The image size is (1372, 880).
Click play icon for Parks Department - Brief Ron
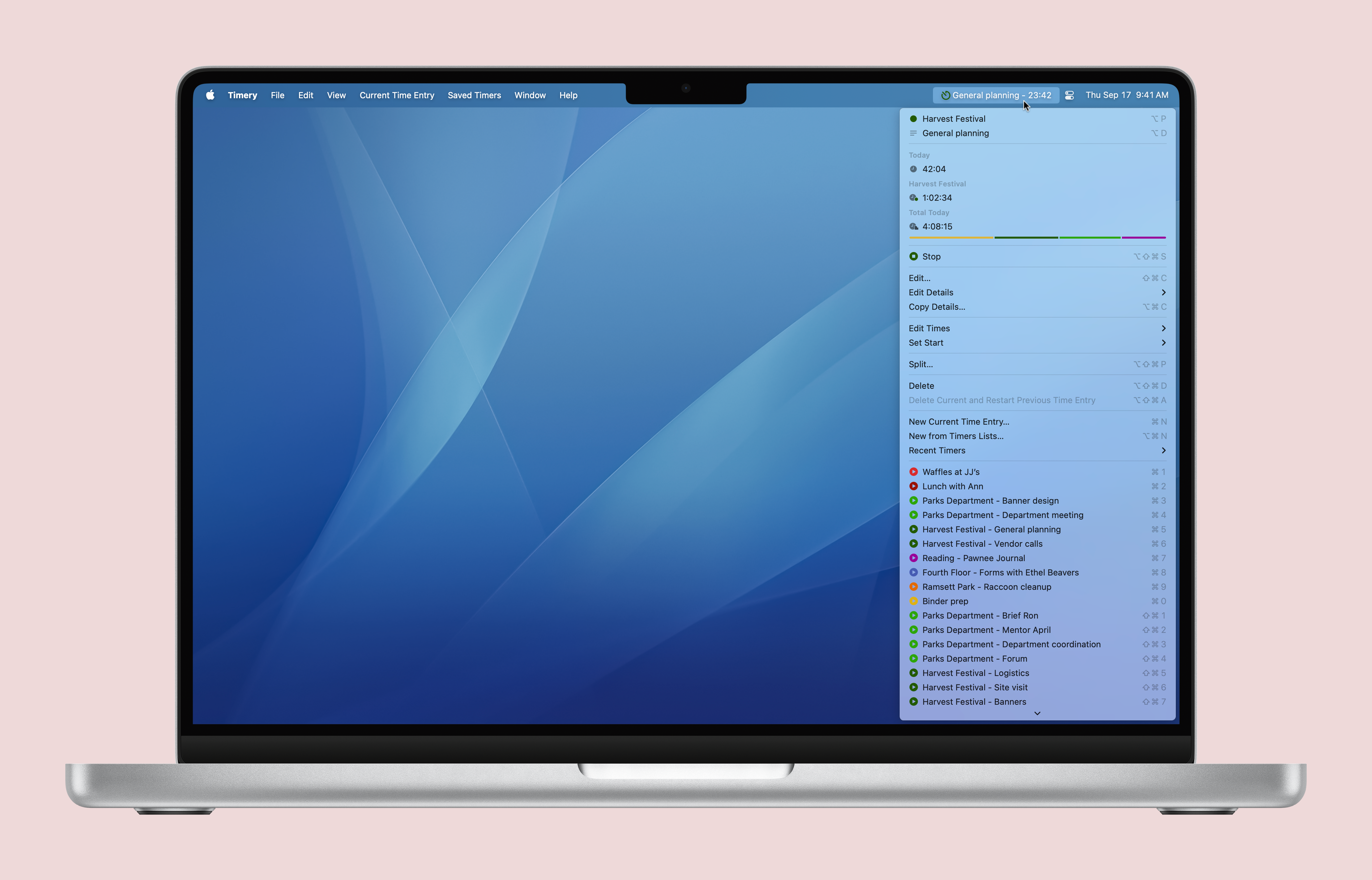coord(913,615)
